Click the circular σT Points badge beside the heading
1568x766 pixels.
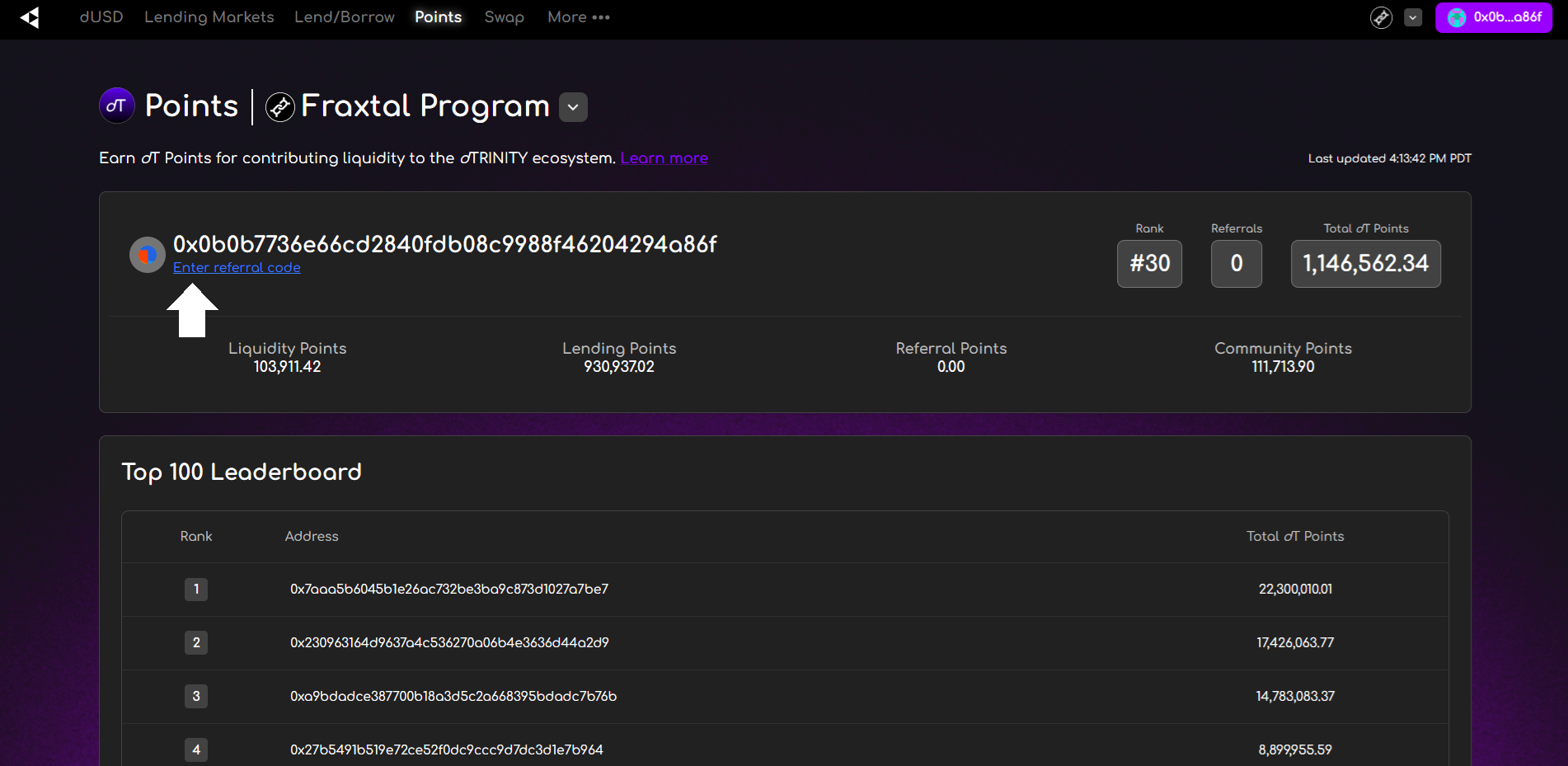pos(116,106)
